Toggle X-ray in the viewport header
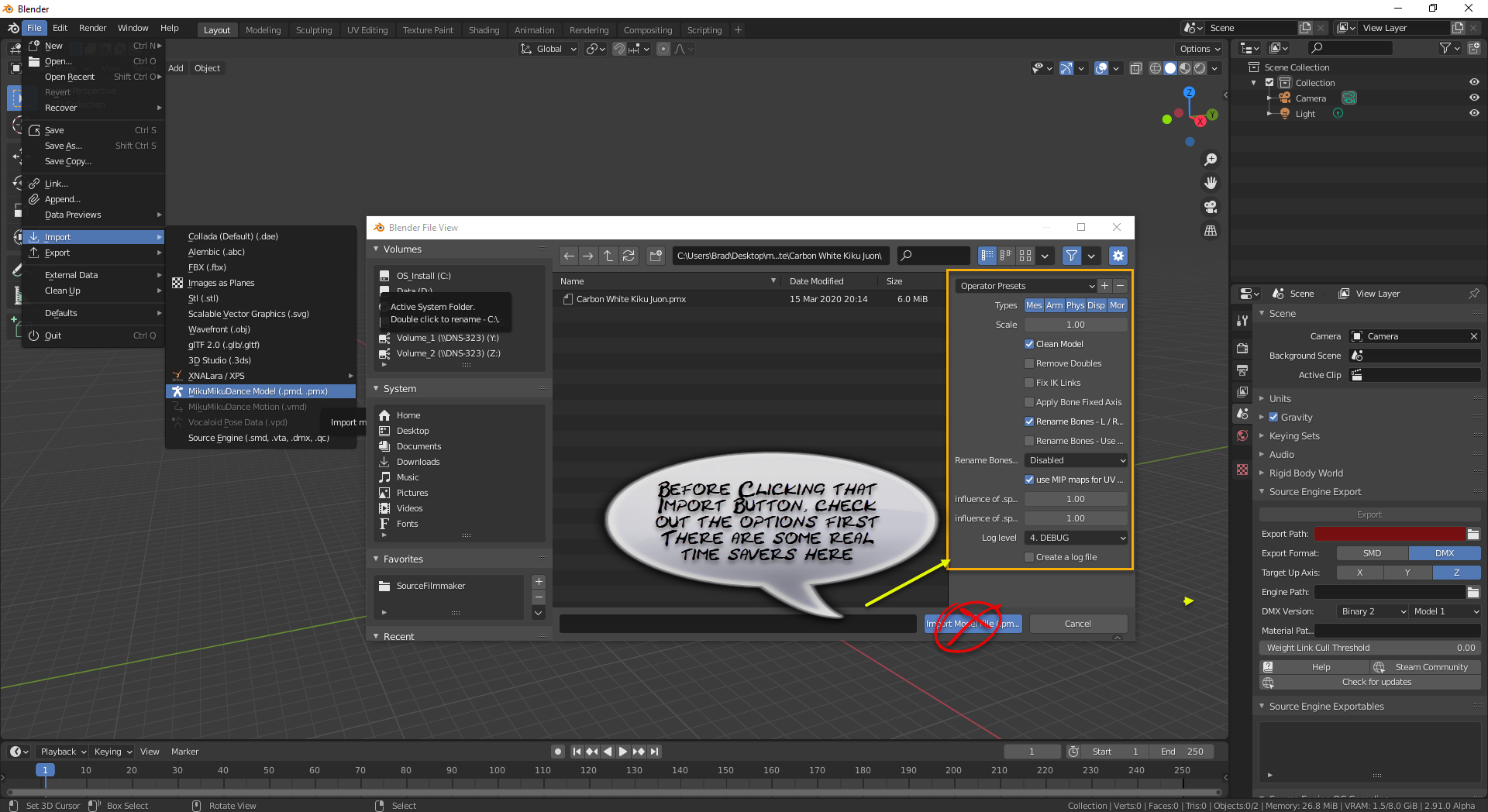Screen dimensions: 1488x812 coord(1135,68)
